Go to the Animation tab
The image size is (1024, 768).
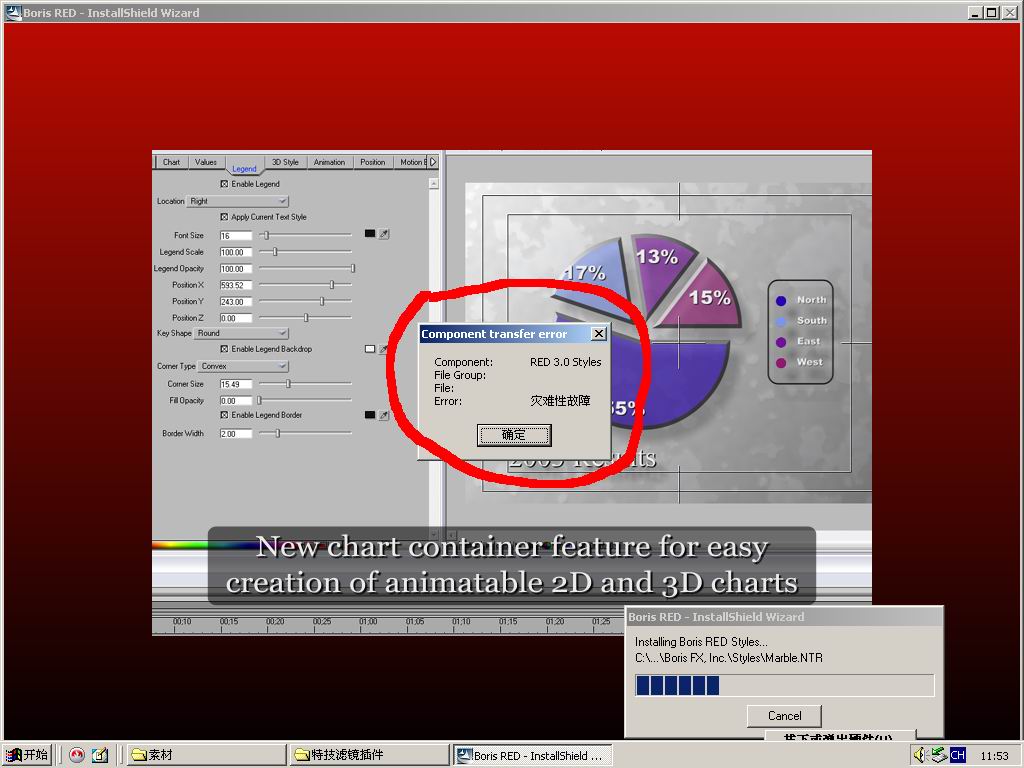[329, 162]
